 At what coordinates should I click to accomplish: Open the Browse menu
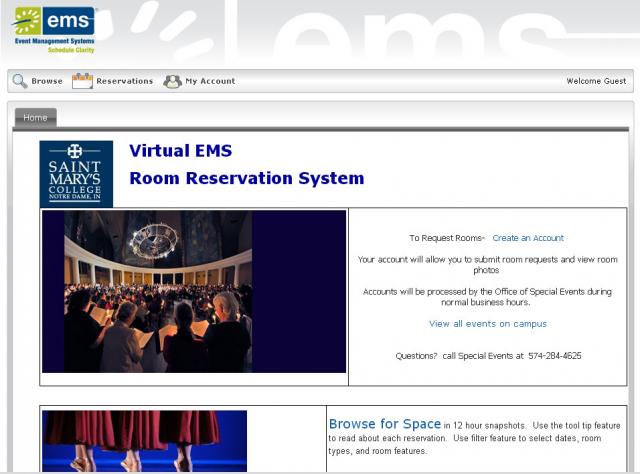47,81
